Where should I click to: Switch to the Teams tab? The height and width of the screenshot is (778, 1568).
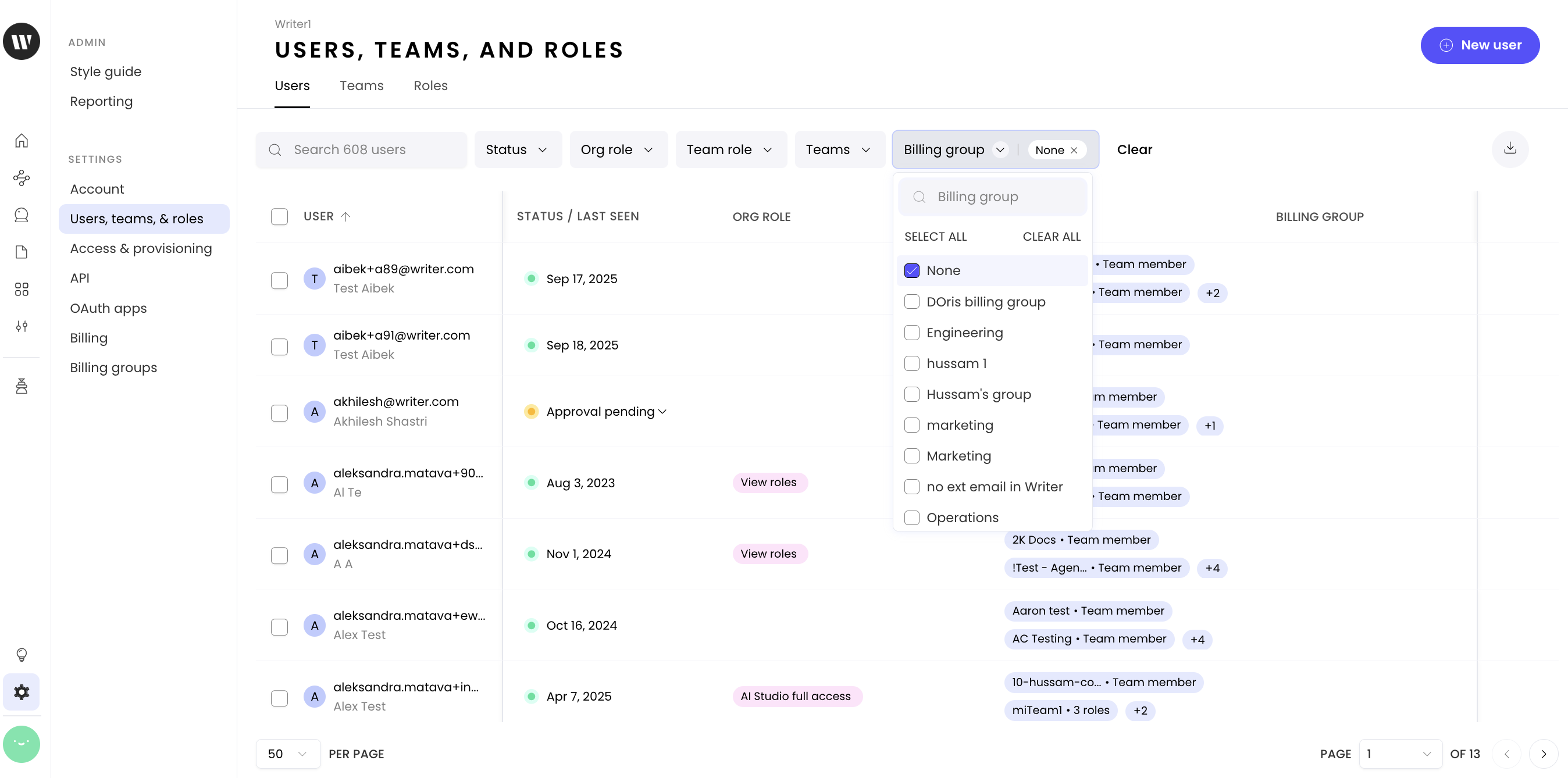click(x=361, y=86)
